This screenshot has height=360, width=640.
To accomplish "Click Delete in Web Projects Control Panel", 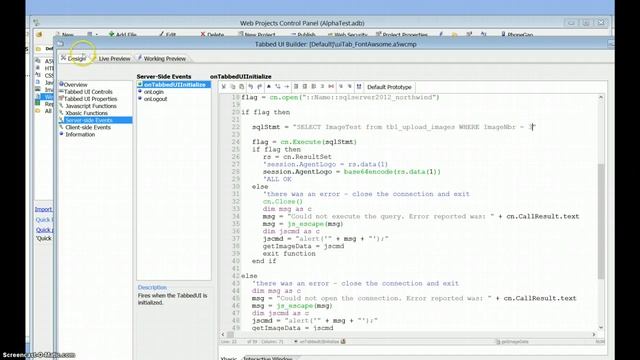I will pyautogui.click(x=212, y=35).
